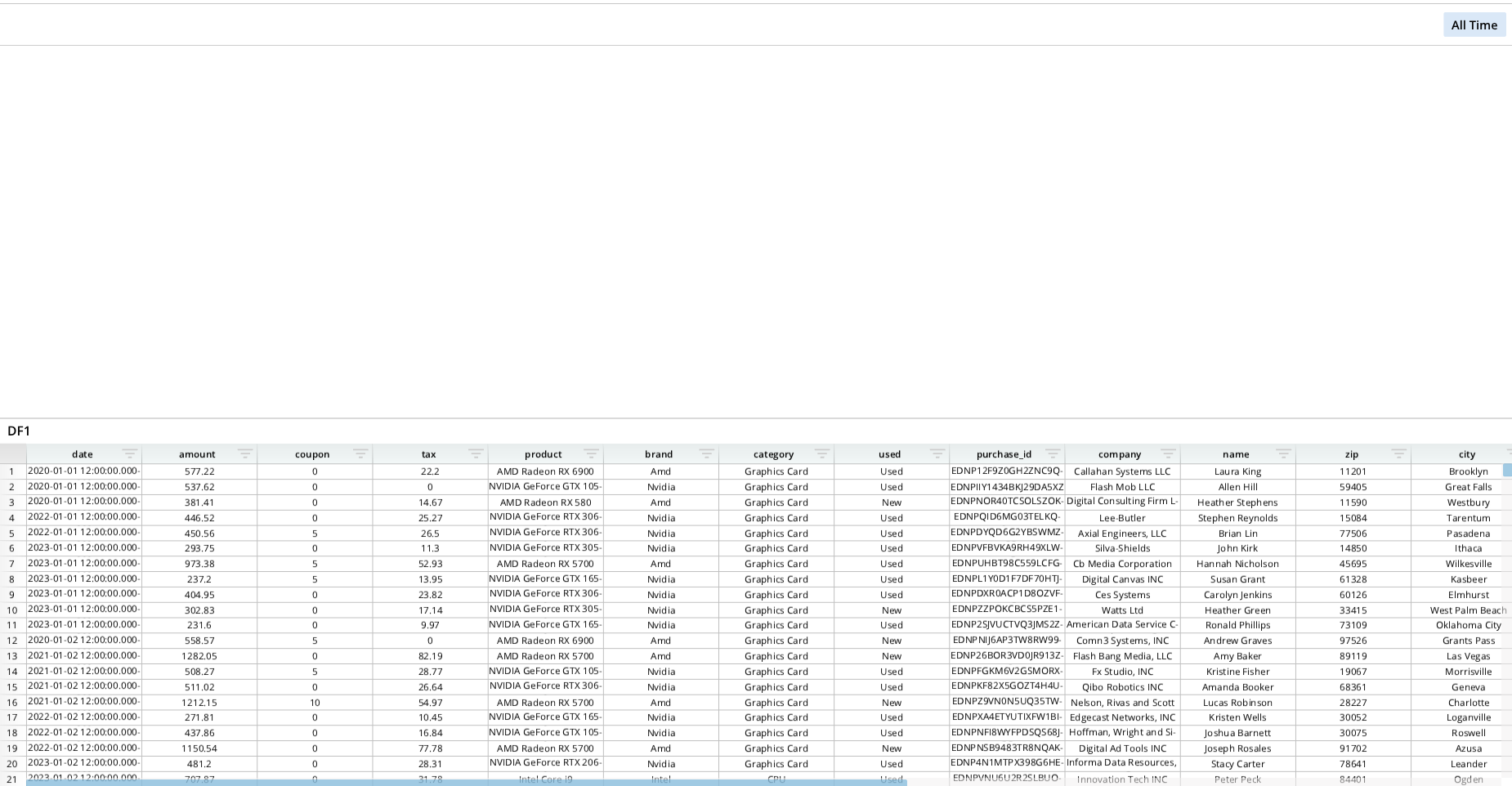Viewport: 1512px width, 786px height.
Task: Open filter icon for amount column
Action: [245, 453]
